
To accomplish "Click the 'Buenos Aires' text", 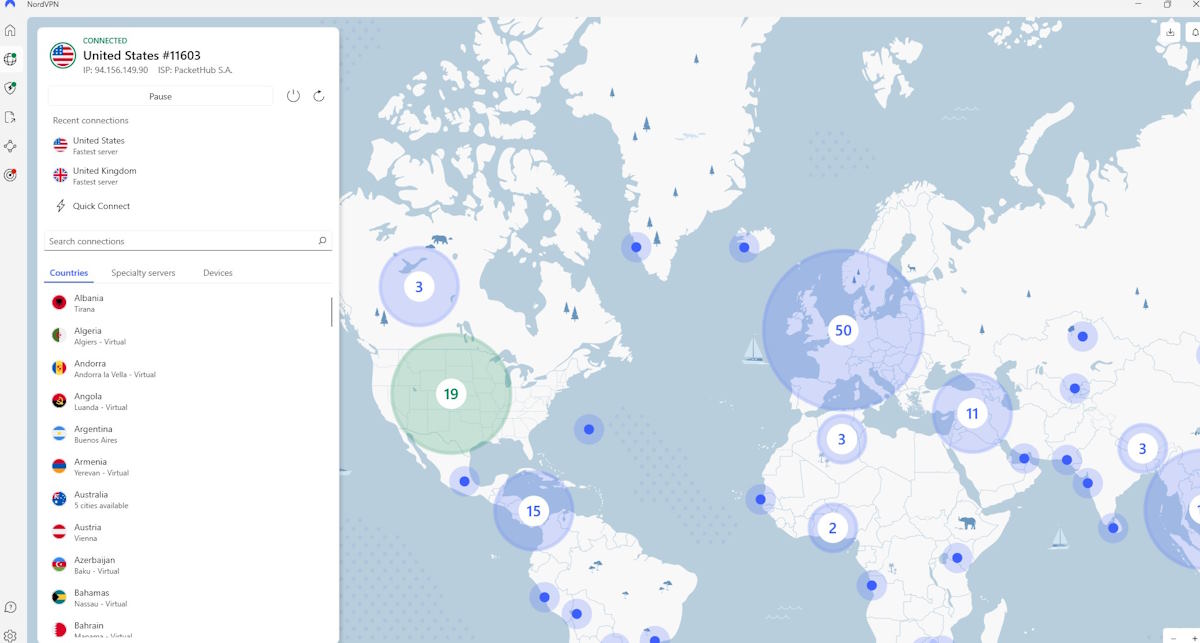I will pyautogui.click(x=95, y=440).
